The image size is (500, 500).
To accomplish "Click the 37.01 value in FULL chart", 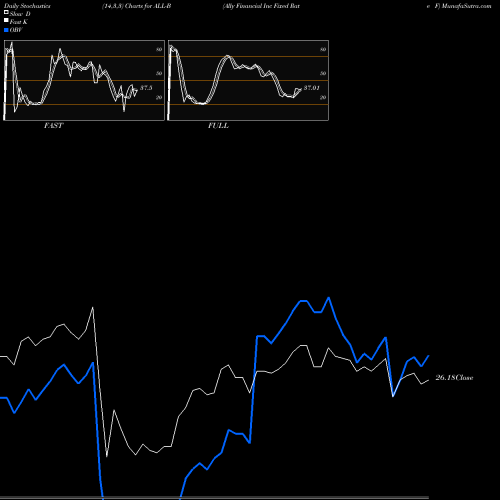I will click(312, 88).
